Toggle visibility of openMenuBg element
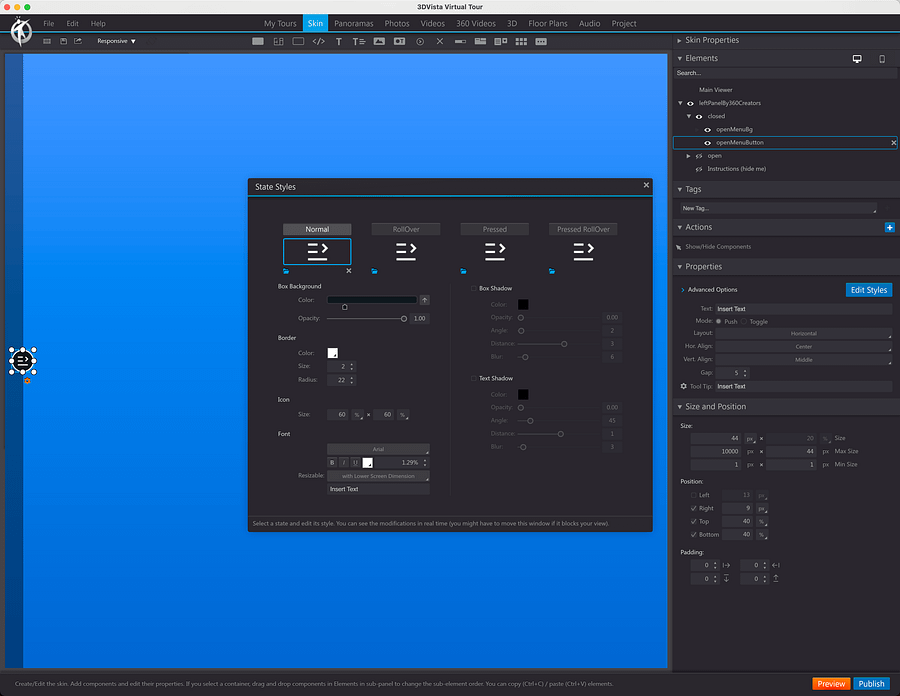Viewport: 900px width, 696px height. click(708, 130)
